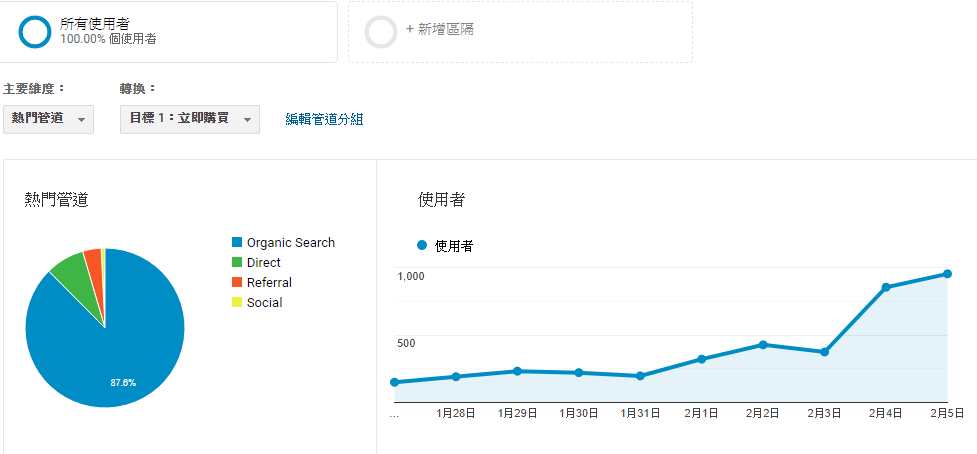Screen dimensions: 977x454
Task: Click the Organic Search blue legend swatch
Action: (237, 243)
